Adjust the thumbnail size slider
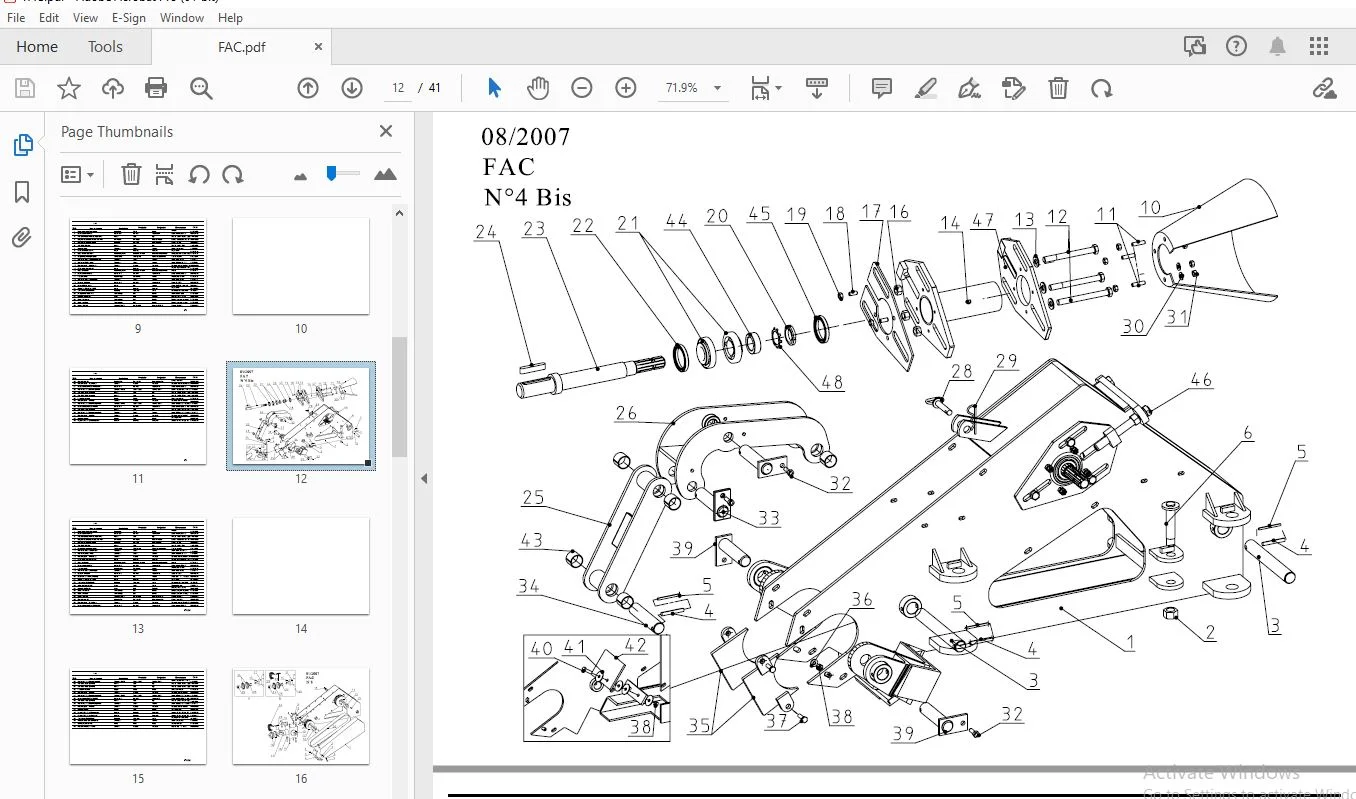 pos(331,174)
